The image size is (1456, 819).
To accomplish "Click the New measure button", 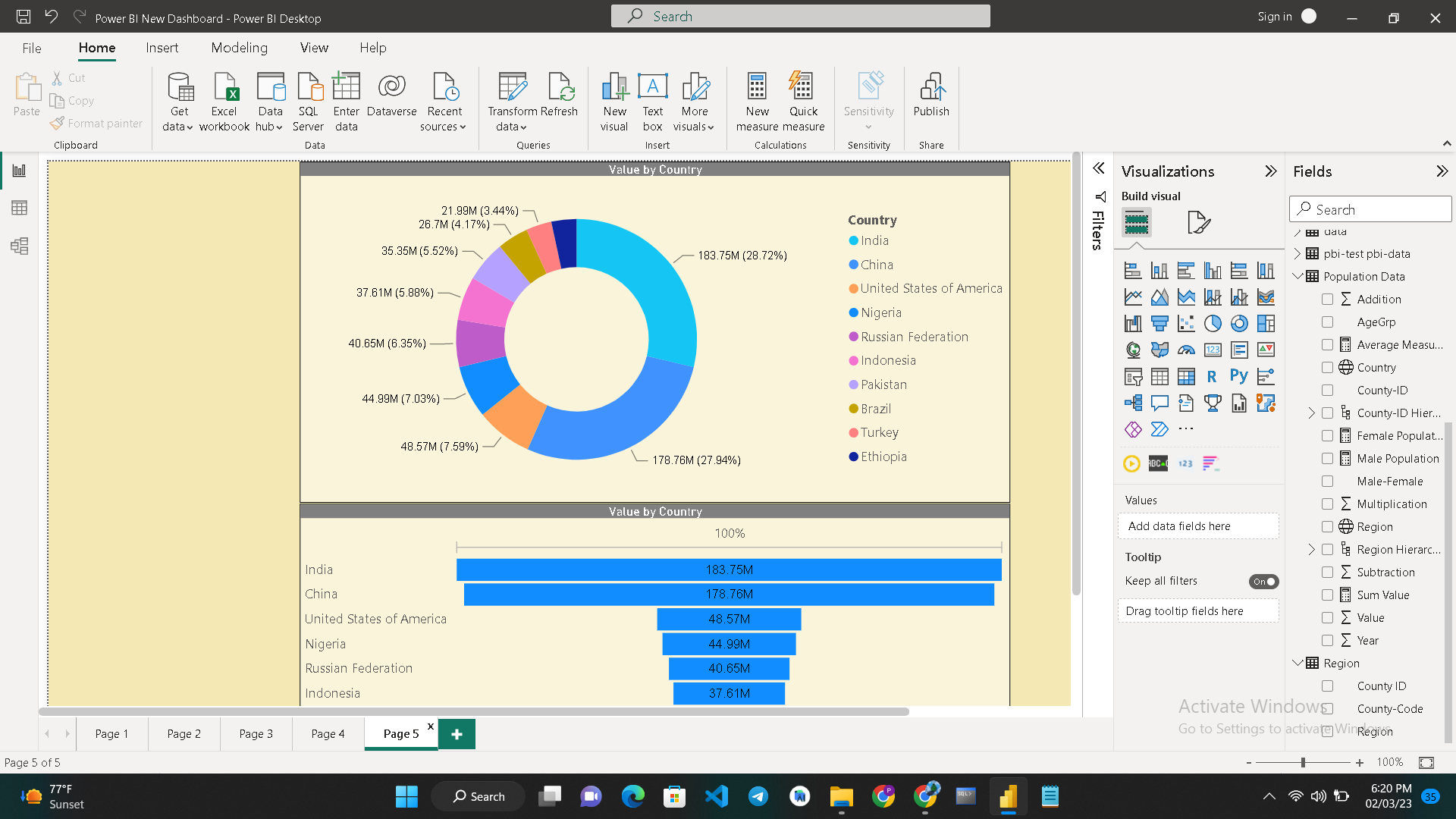I will (x=757, y=99).
